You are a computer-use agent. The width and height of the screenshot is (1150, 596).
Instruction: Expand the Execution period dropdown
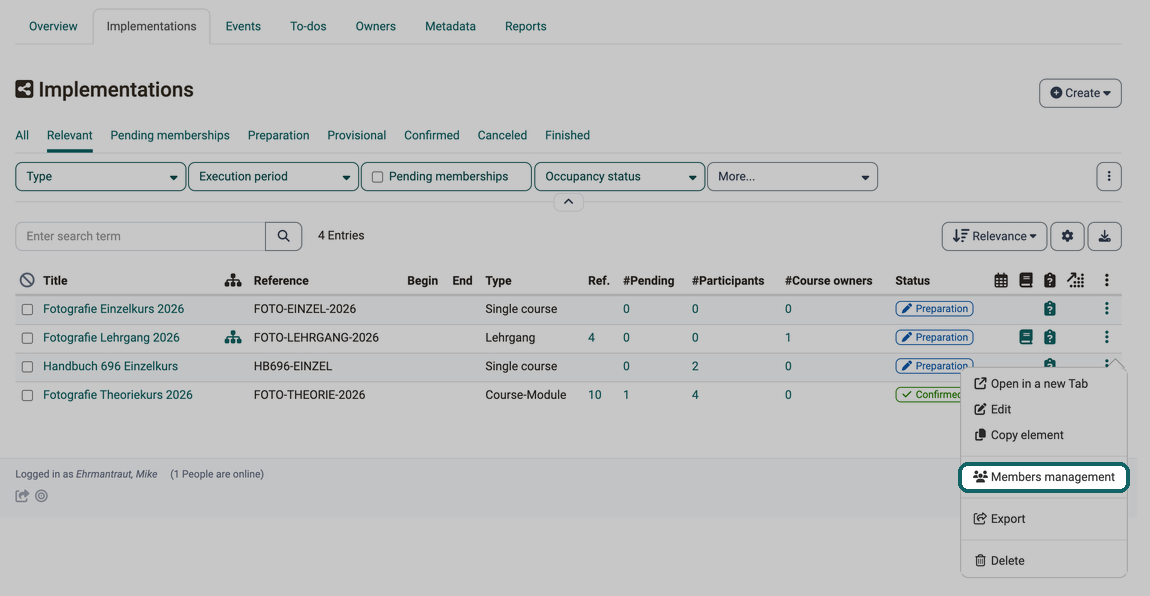[x=274, y=177]
